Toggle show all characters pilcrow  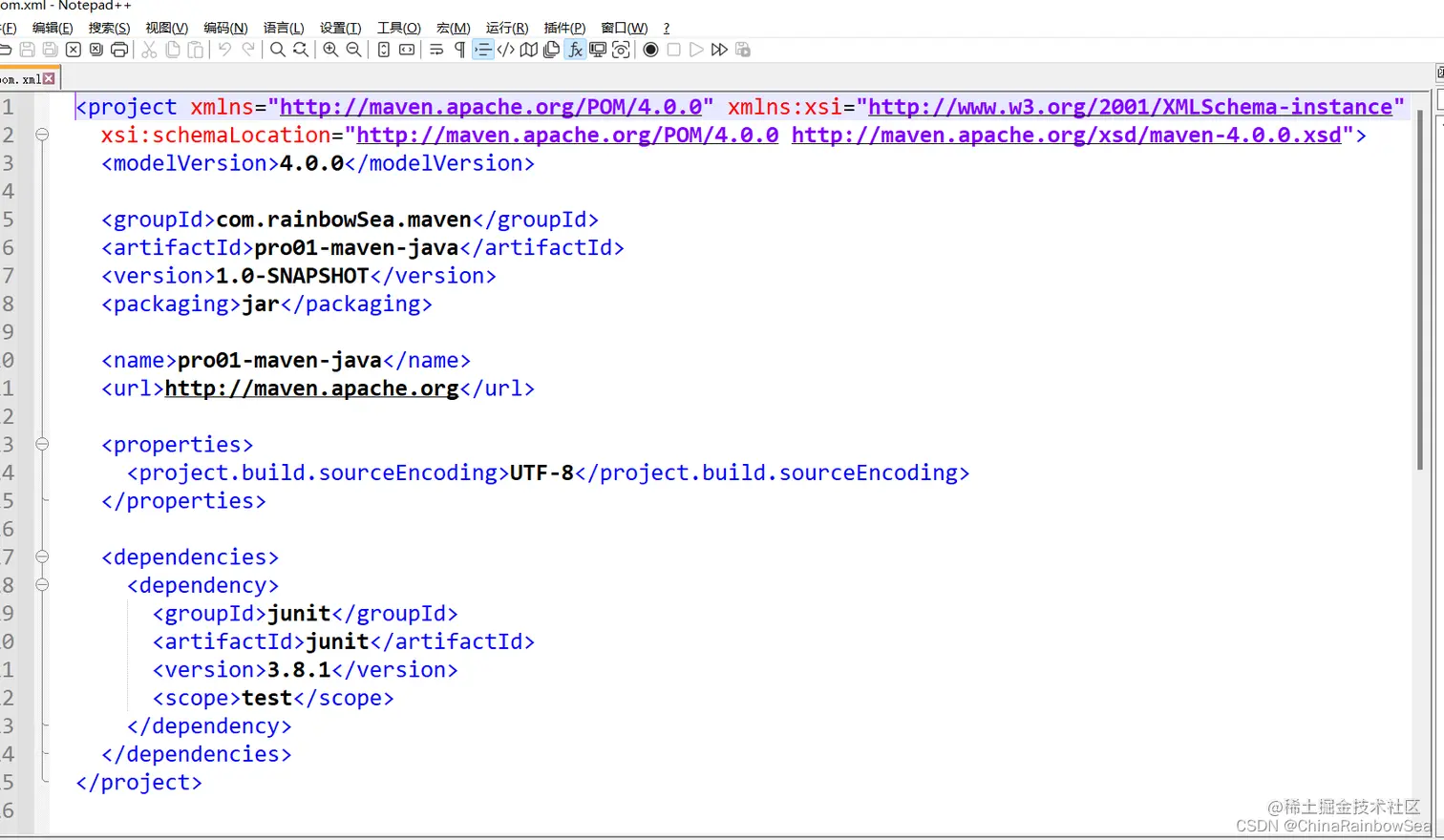pos(459,50)
